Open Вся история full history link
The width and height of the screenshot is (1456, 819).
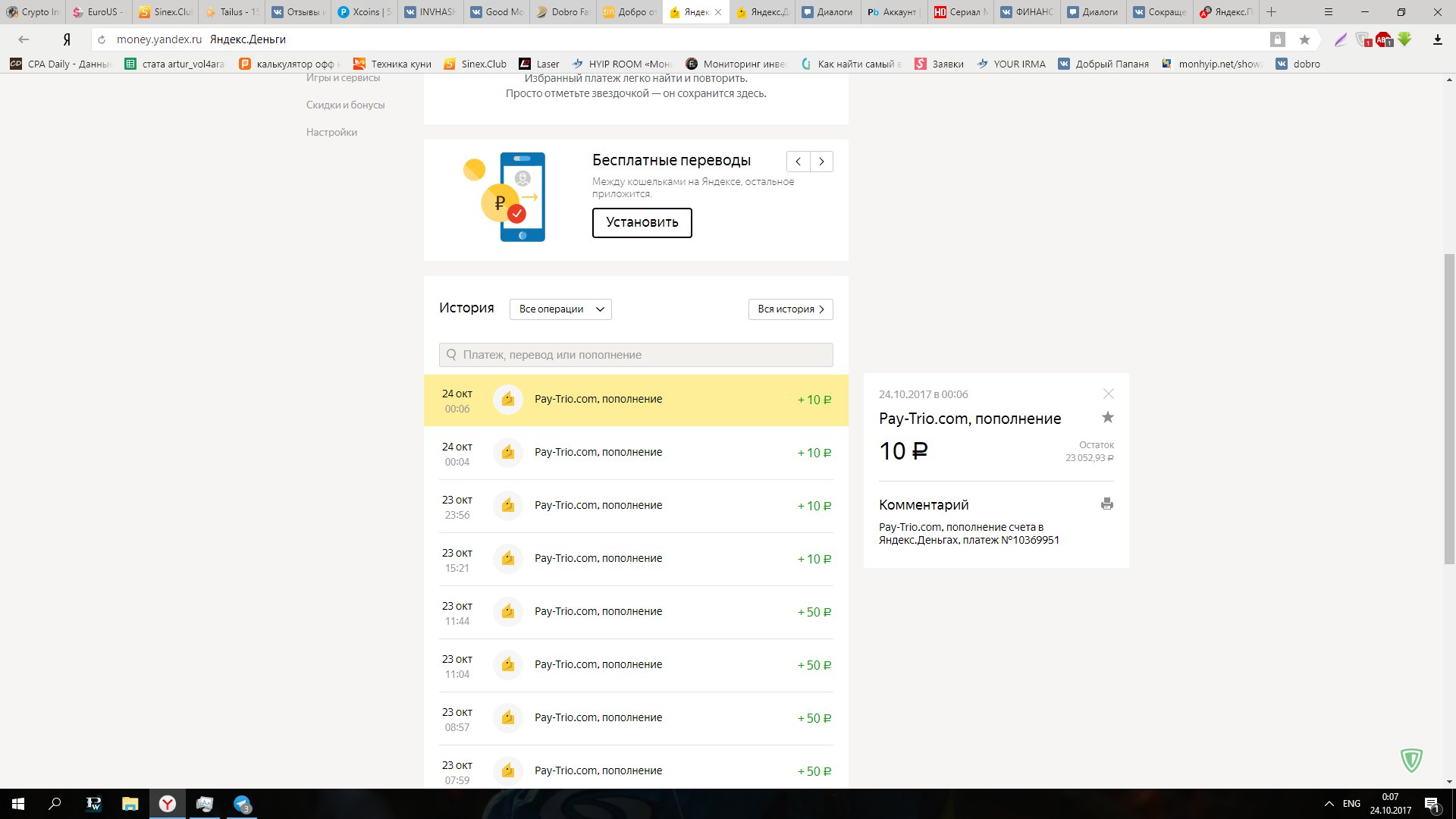tap(790, 309)
